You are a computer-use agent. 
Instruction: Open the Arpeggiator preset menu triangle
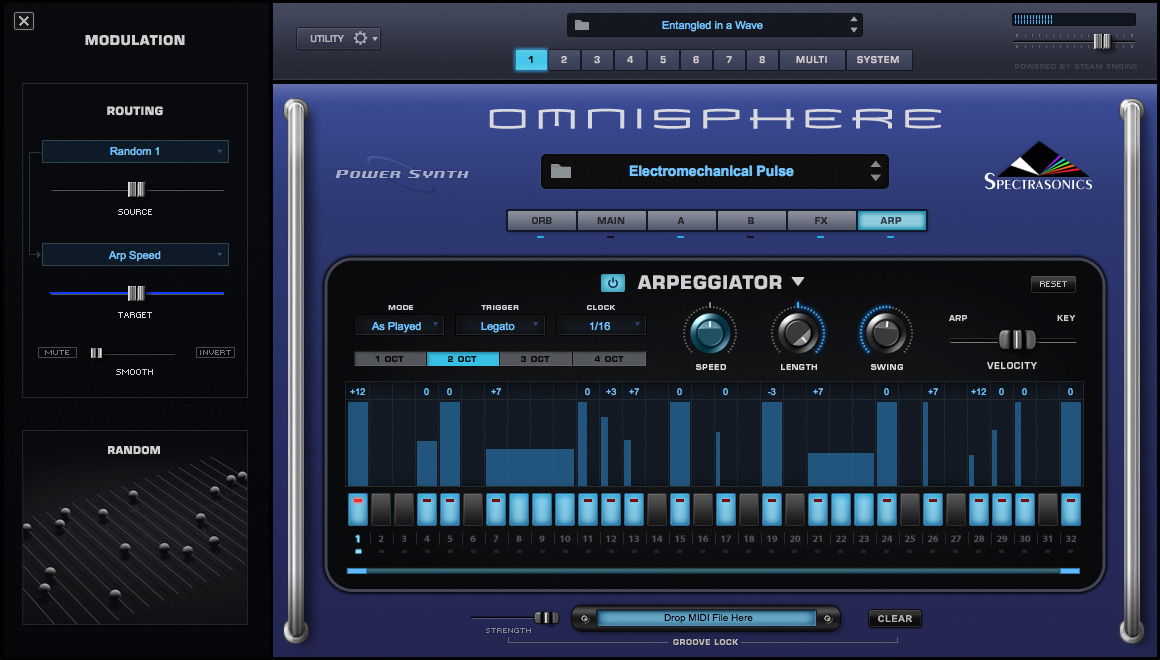coord(798,282)
